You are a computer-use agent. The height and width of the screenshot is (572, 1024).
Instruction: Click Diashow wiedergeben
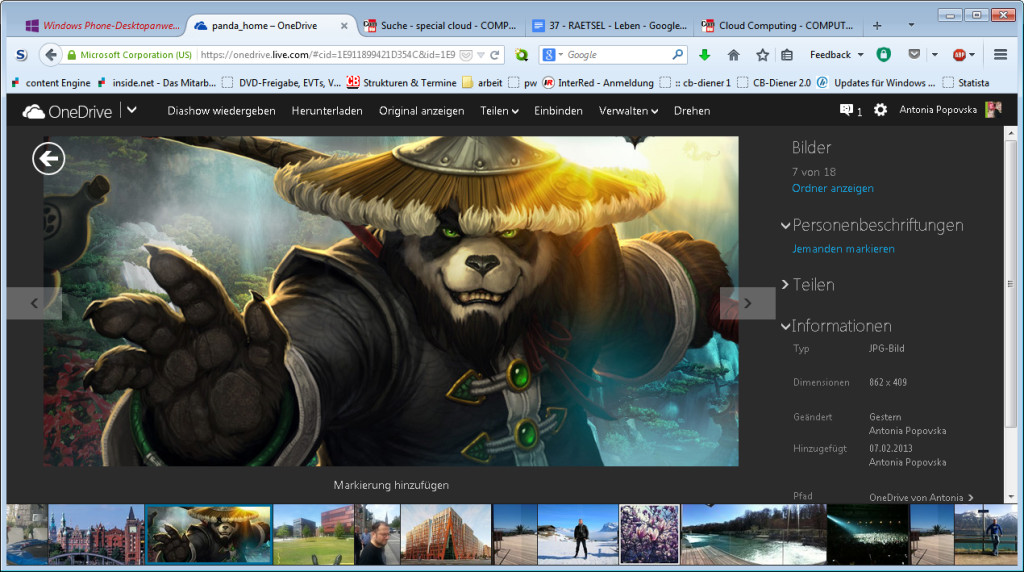[x=221, y=111]
